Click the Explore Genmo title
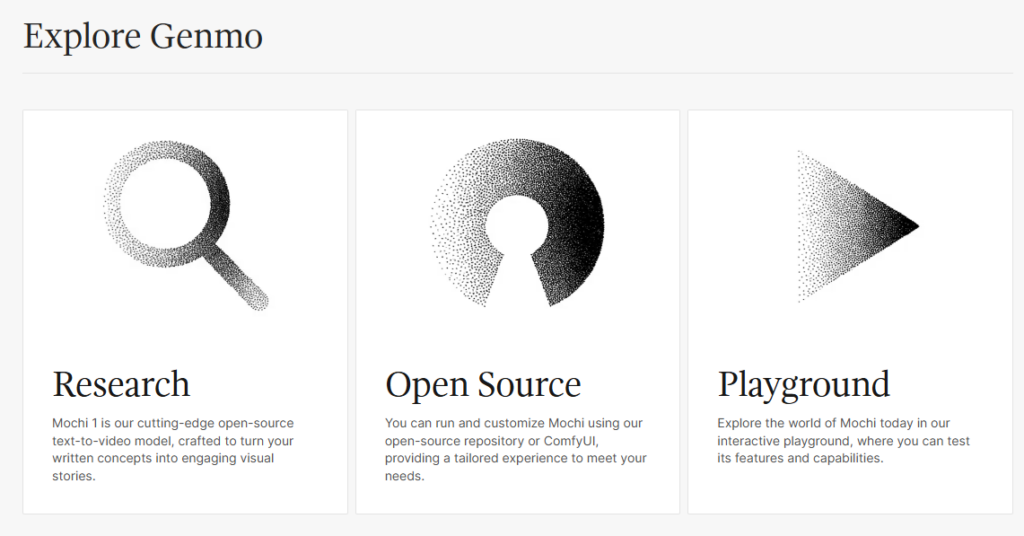This screenshot has height=536, width=1024. point(143,36)
